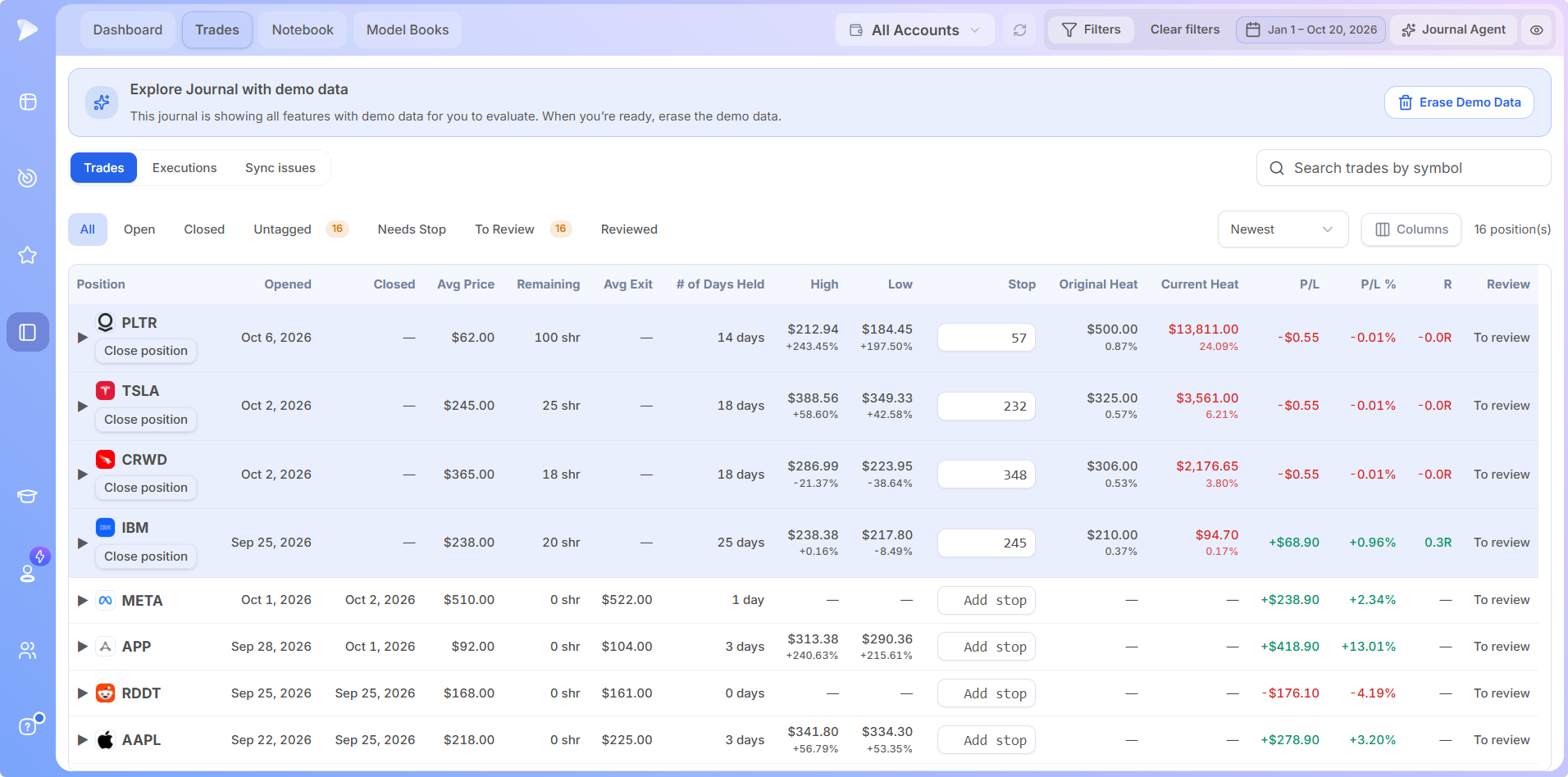1568x777 pixels.
Task: Toggle the eye visibility icon in header
Action: pyautogui.click(x=1536, y=30)
